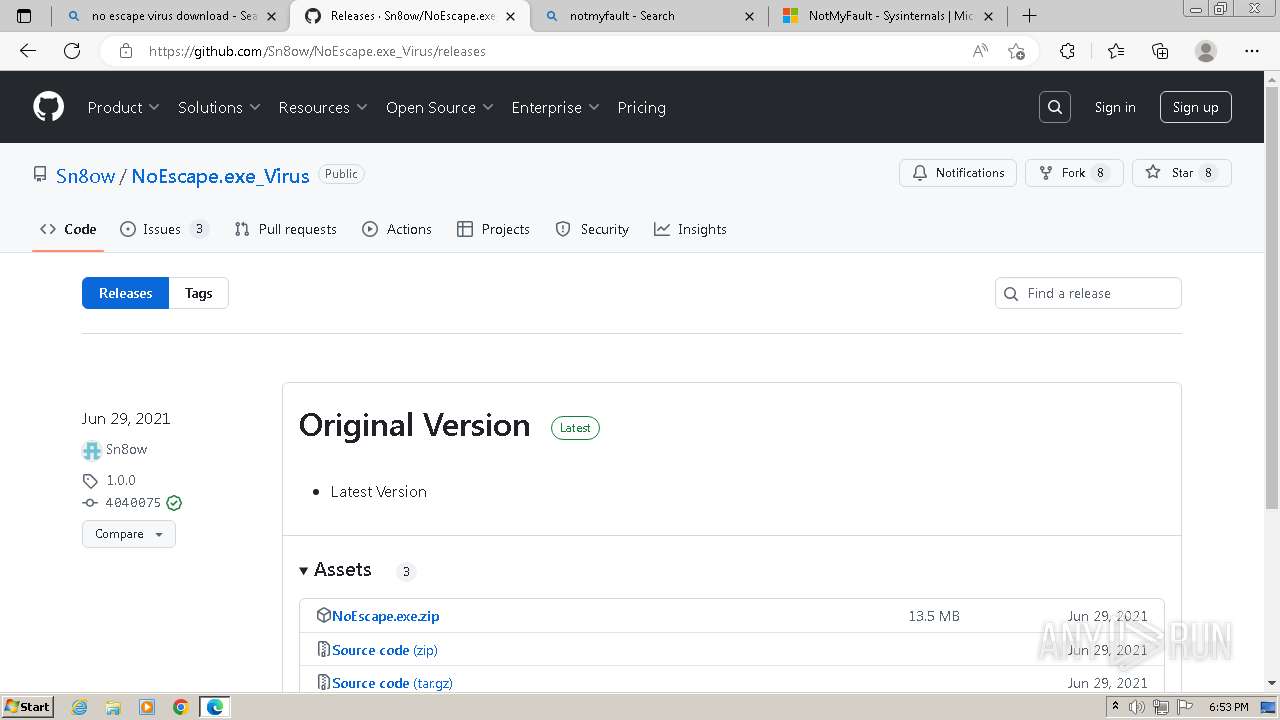
Task: Click Edge icon in taskbar
Action: click(215, 707)
